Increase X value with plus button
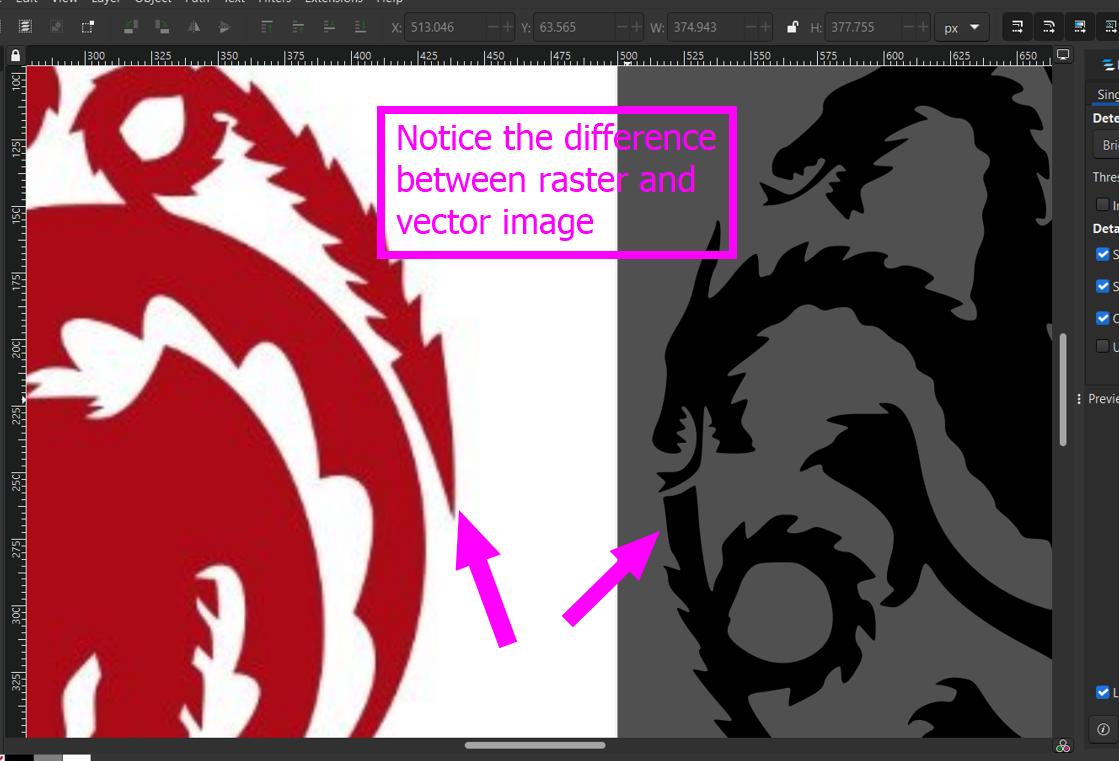 coord(507,27)
